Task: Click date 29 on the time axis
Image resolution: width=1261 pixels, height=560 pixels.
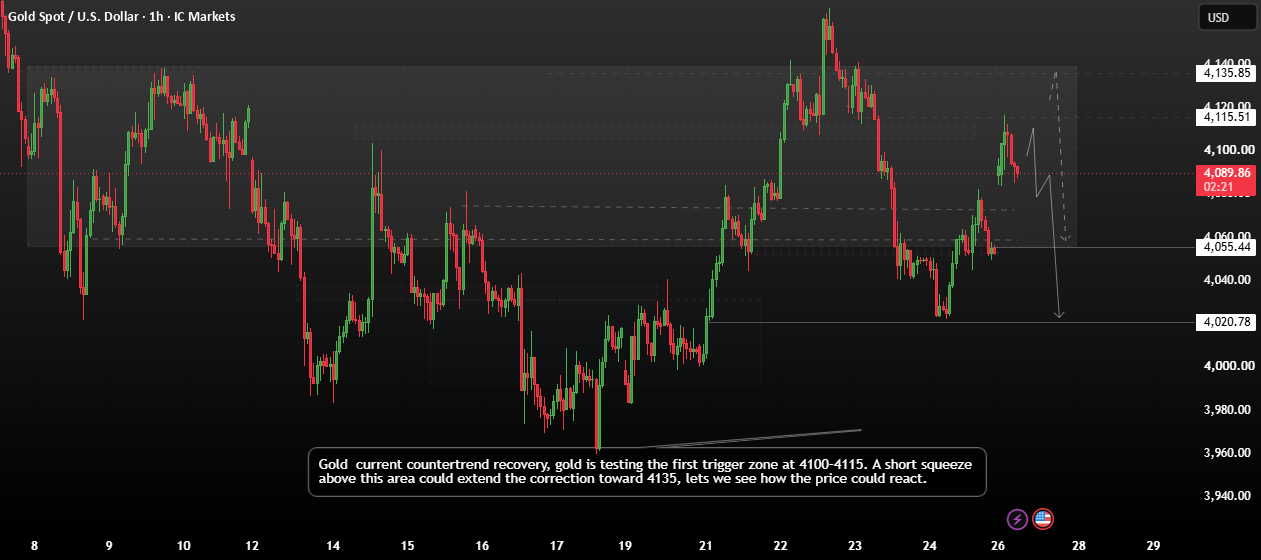Action: (x=1153, y=546)
